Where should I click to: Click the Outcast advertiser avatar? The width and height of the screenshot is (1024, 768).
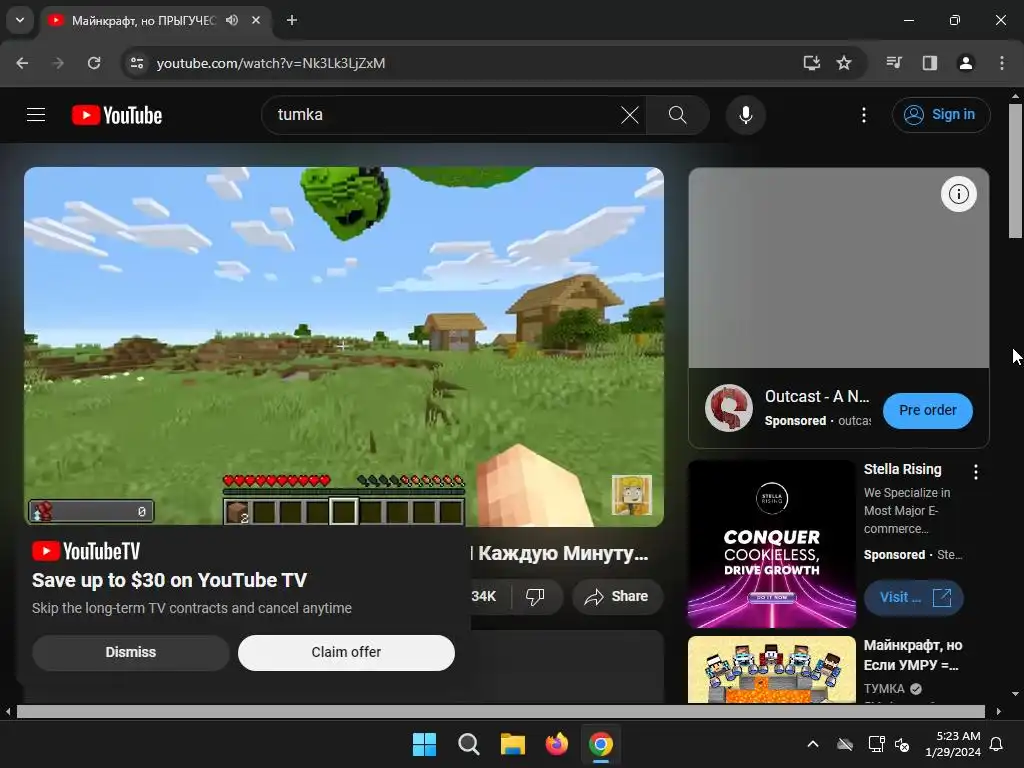(728, 408)
